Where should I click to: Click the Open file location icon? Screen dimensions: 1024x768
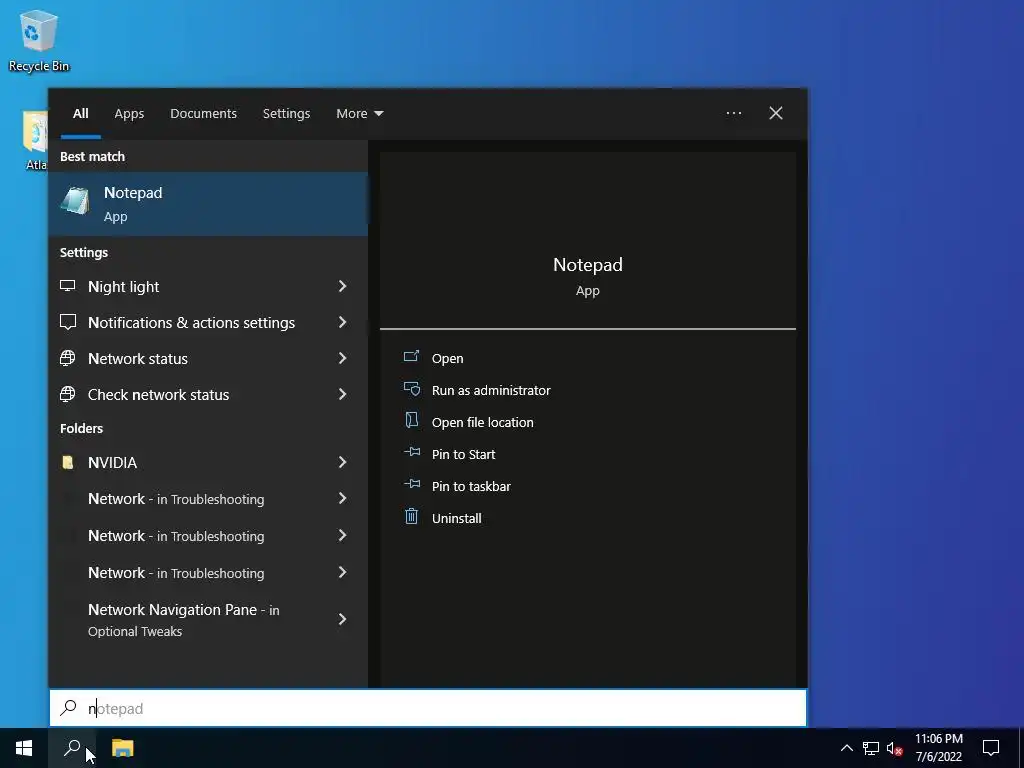pyautogui.click(x=411, y=420)
